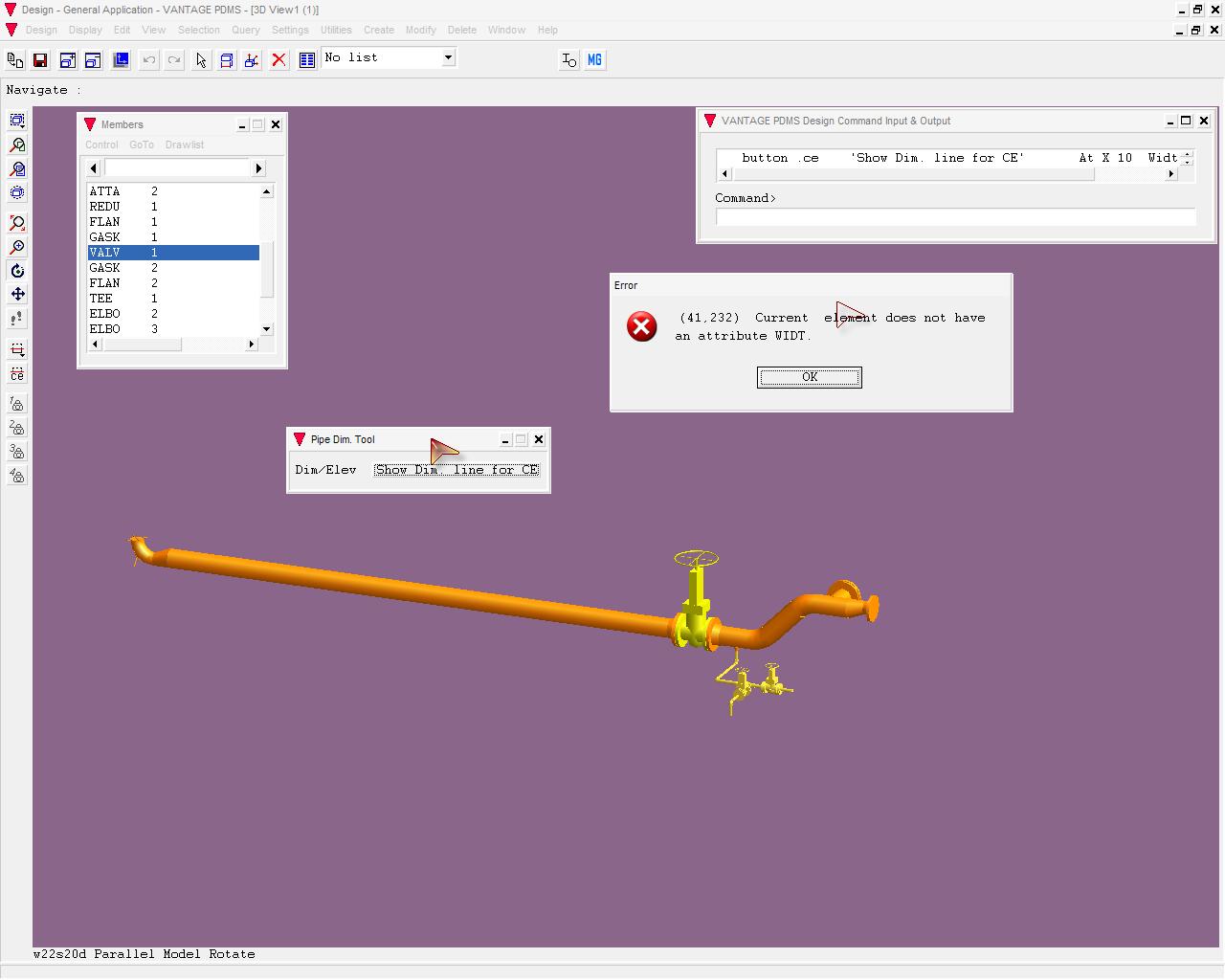Click the saved view 4 icon

pos(17,476)
